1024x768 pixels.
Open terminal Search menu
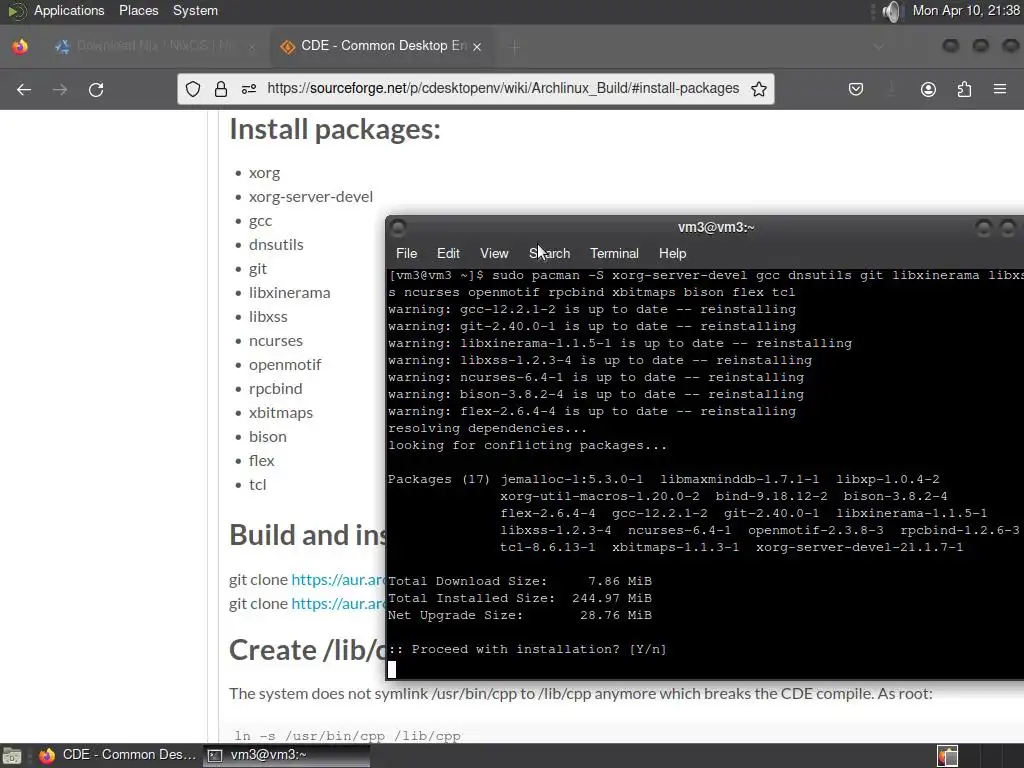(x=549, y=253)
